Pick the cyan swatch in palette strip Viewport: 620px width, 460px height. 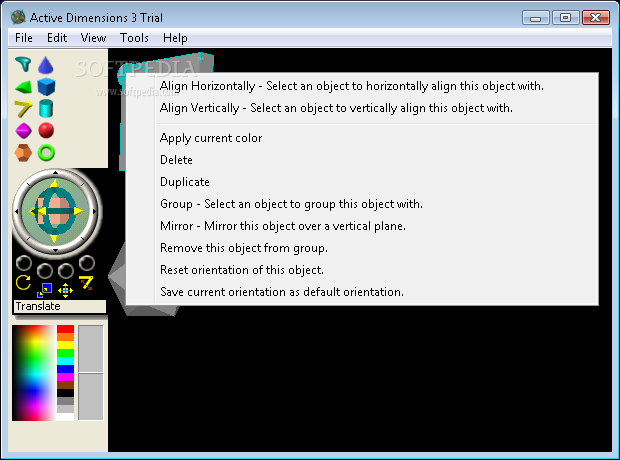(x=65, y=361)
